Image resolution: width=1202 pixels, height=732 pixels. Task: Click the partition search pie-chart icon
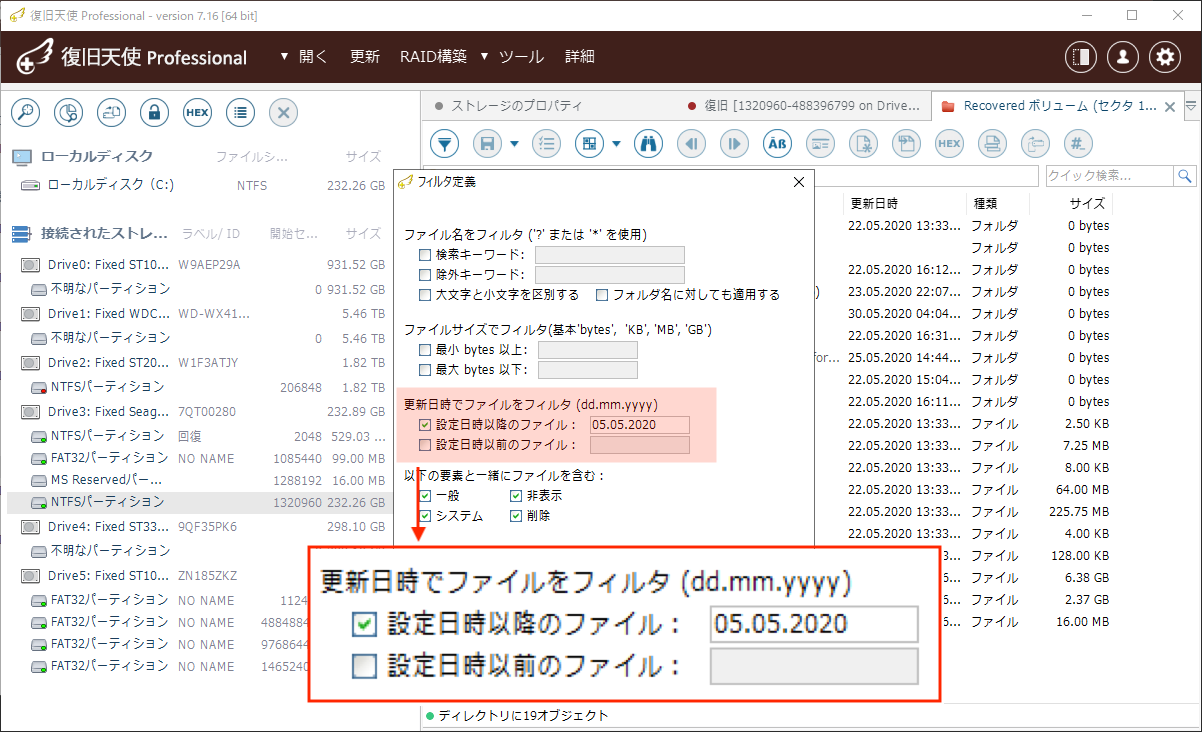click(68, 113)
